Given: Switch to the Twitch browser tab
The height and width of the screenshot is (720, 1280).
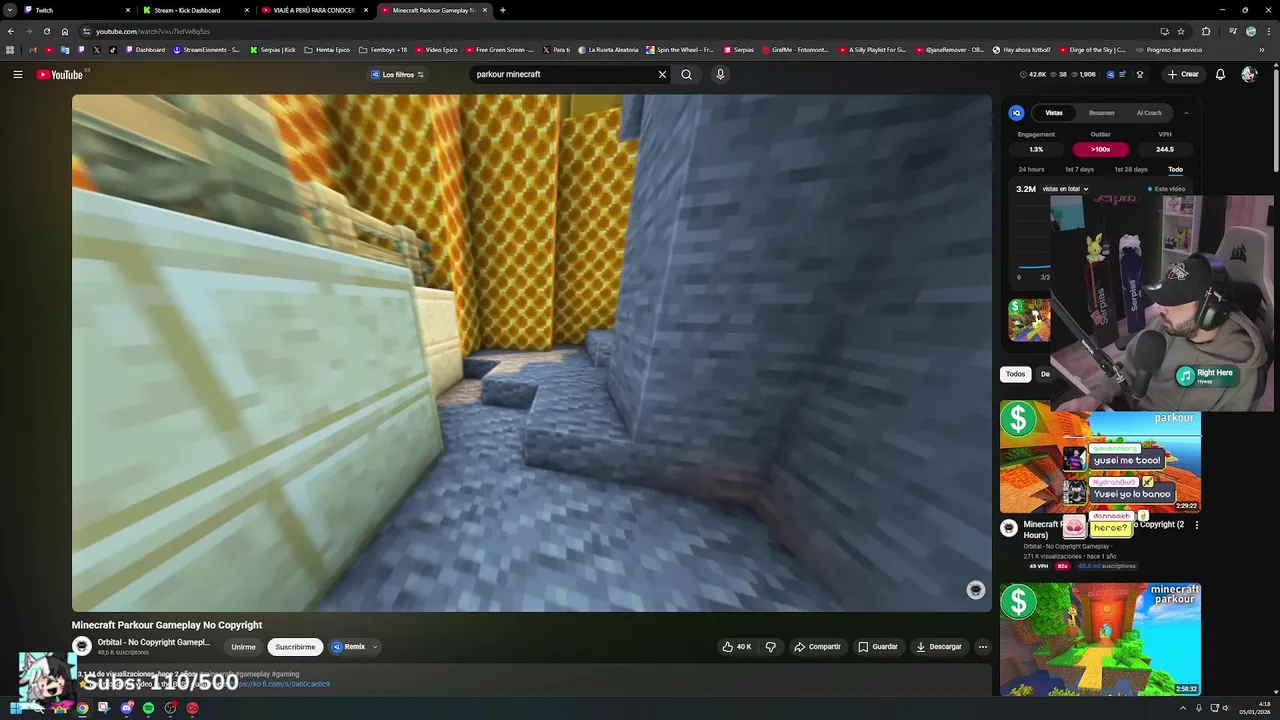Looking at the screenshot, I should pos(76,10).
